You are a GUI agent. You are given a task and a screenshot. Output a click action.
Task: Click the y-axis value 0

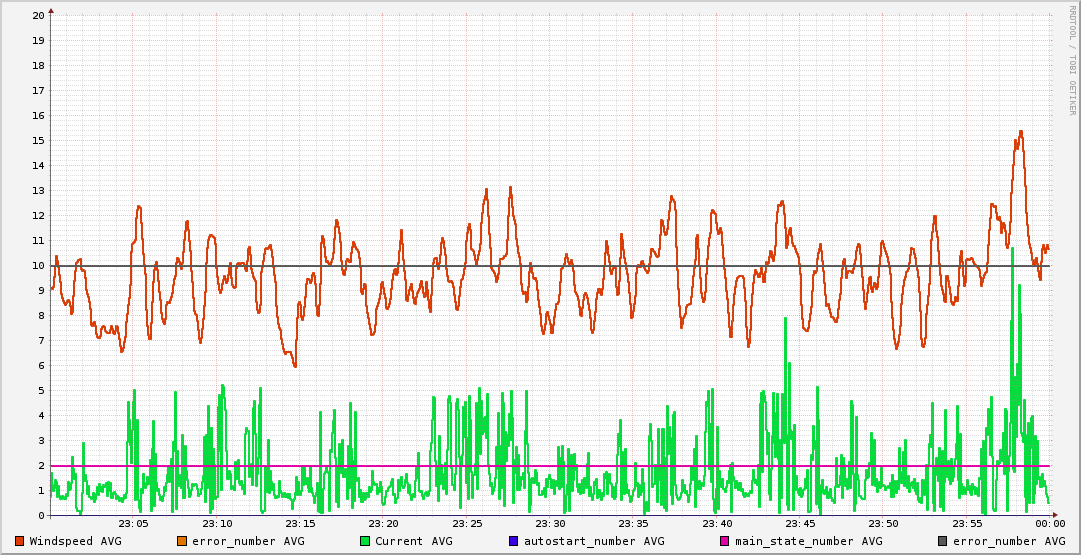click(41, 516)
